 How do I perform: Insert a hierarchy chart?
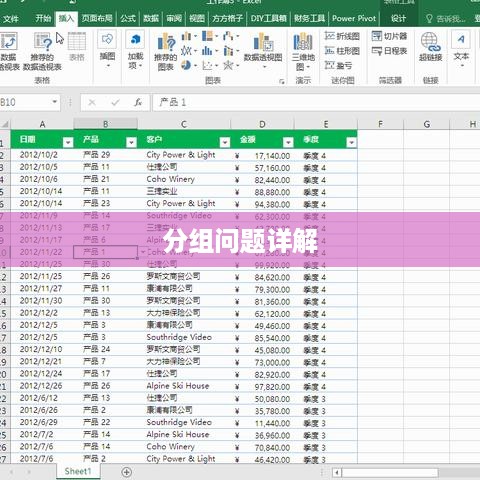pyautogui.click(x=207, y=36)
